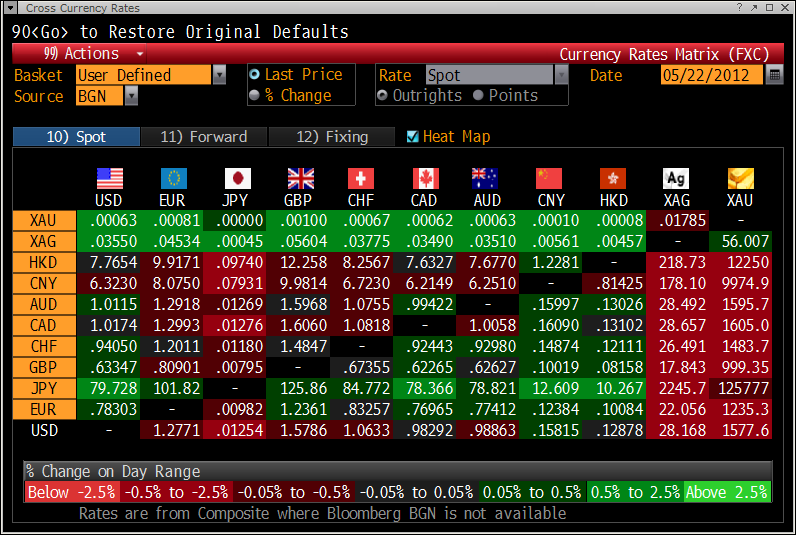
Task: Click the Above 2.5% green legend swatch
Action: (x=727, y=492)
